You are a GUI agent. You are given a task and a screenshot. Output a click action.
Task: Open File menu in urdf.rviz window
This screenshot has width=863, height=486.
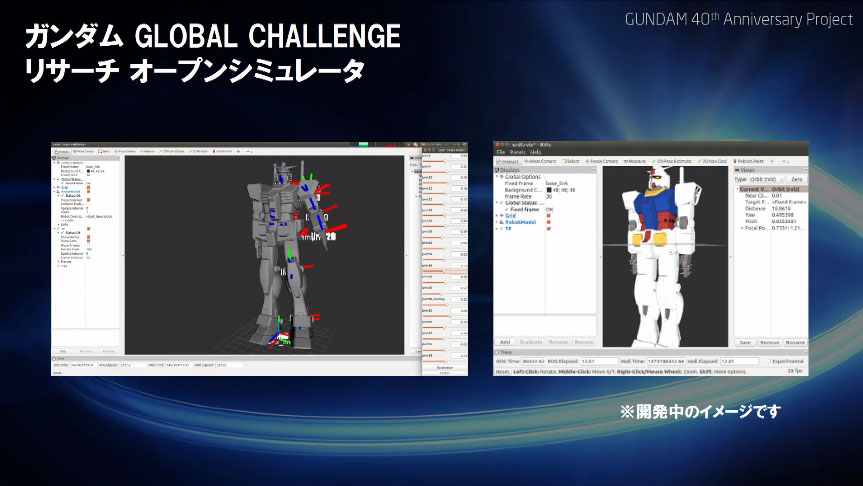[x=501, y=152]
